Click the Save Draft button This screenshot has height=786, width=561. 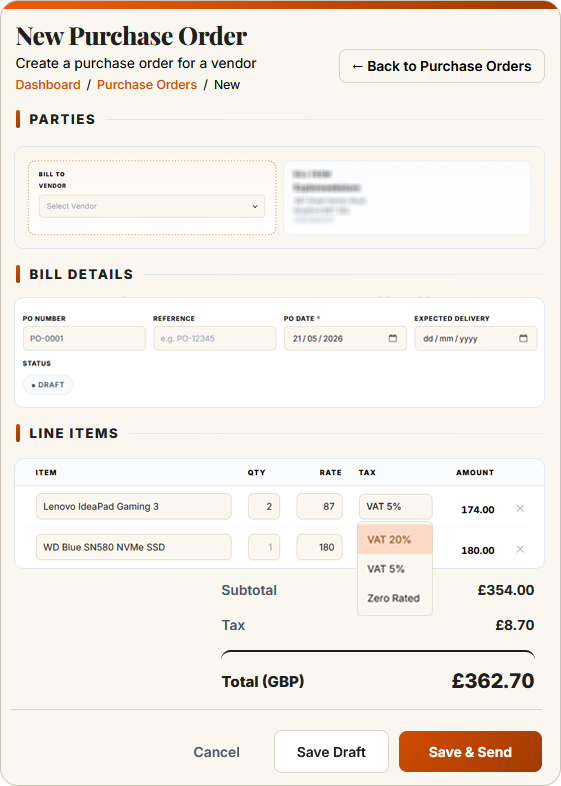click(331, 751)
